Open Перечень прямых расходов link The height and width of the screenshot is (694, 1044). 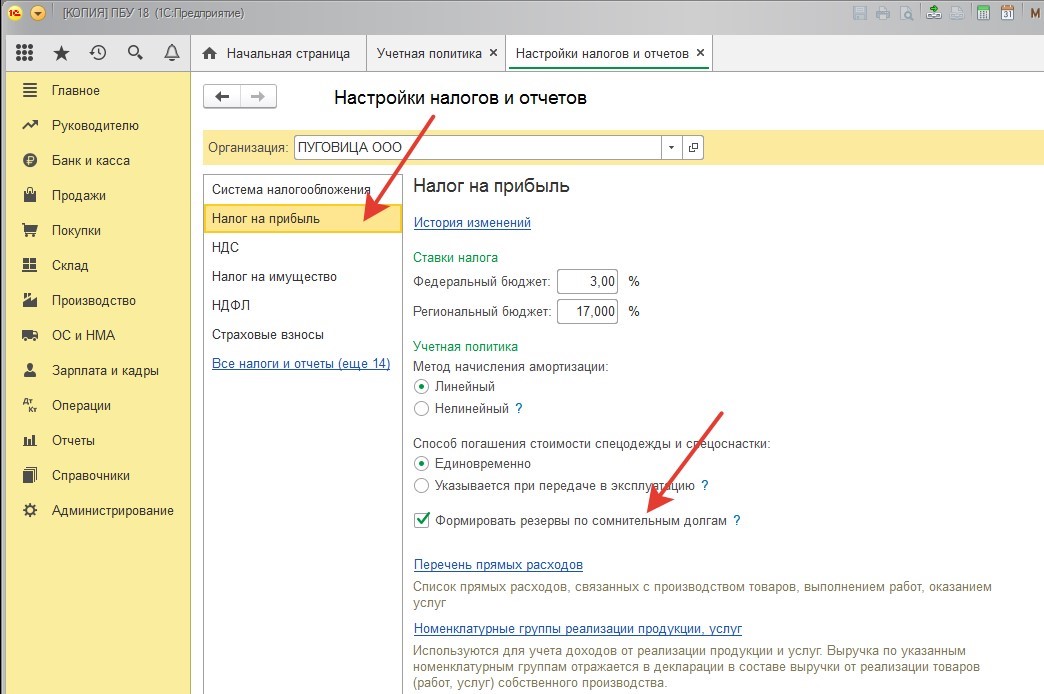pyautogui.click(x=498, y=565)
